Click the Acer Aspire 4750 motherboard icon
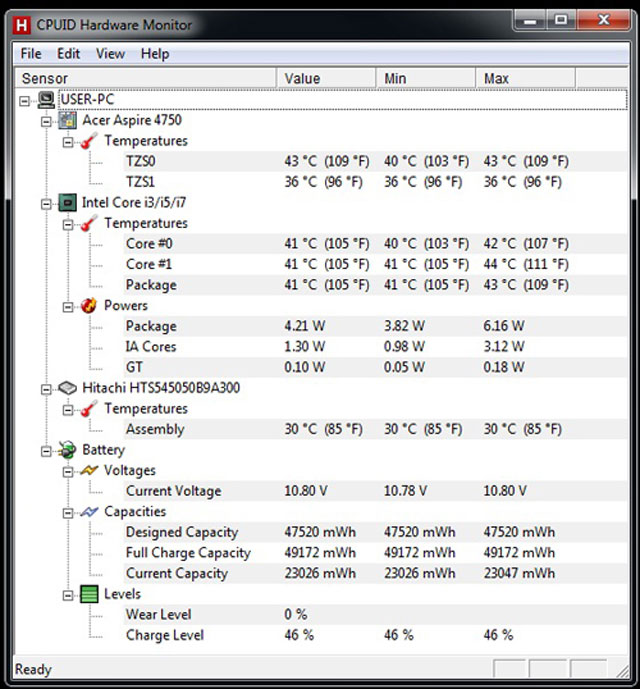 pos(68,120)
